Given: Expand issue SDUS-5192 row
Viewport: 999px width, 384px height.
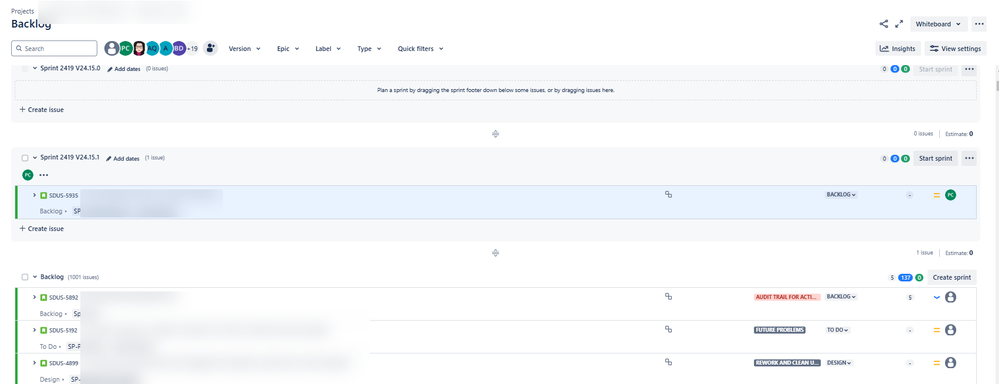Looking at the screenshot, I should pos(34,330).
